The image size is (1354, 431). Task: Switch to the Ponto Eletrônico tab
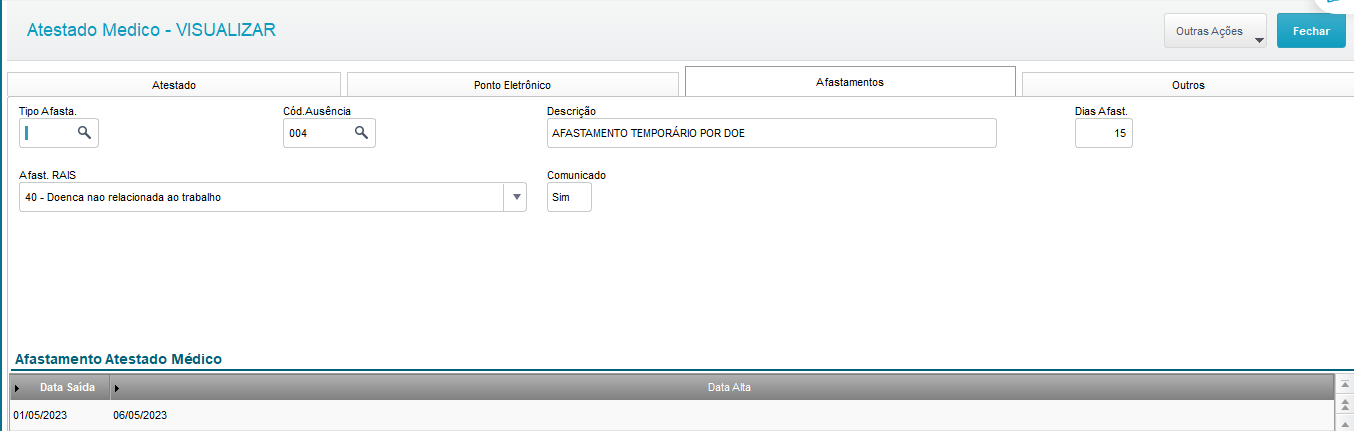pyautogui.click(x=512, y=85)
